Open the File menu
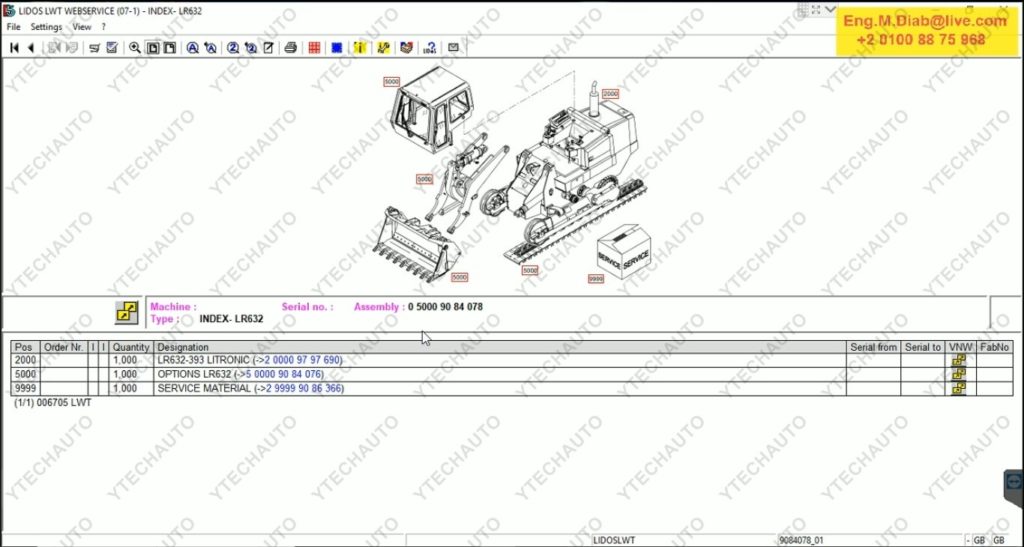Viewport: 1024px width, 547px height. (x=14, y=27)
